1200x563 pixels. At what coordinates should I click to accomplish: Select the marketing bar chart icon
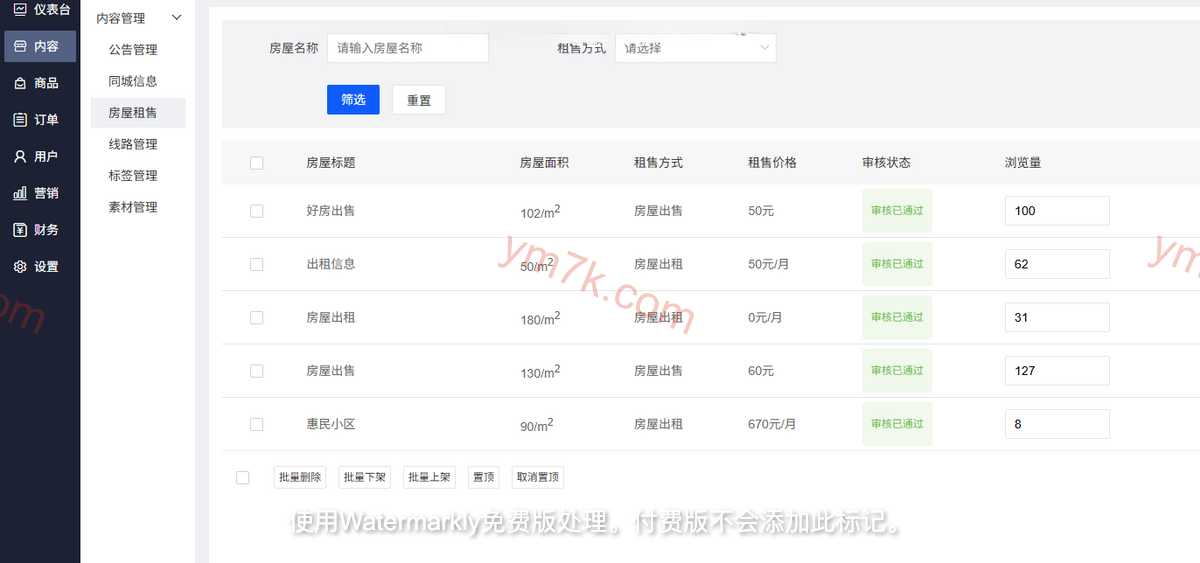[20, 193]
